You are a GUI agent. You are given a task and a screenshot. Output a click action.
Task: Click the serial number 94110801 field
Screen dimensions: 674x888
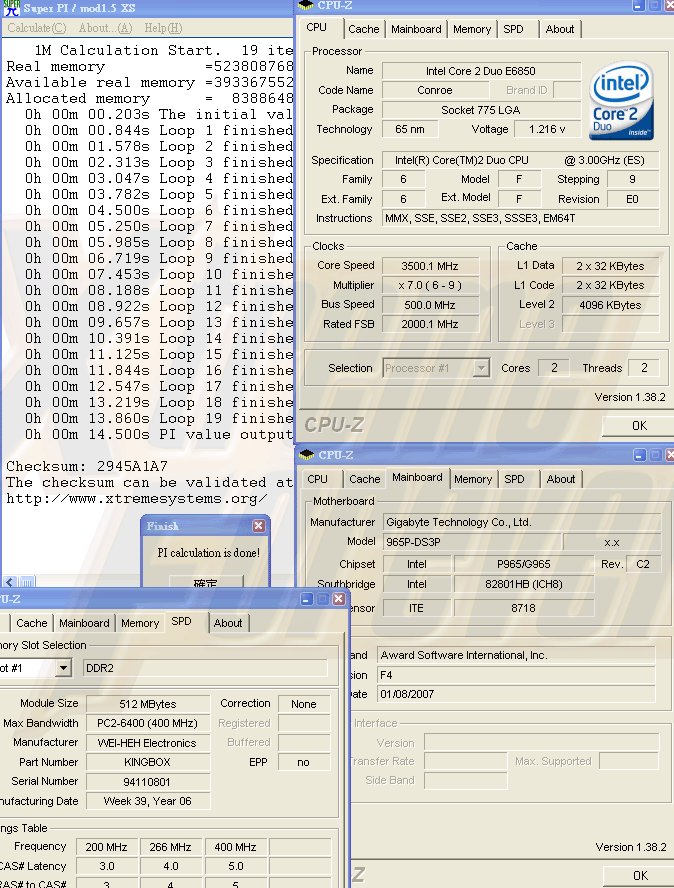click(x=148, y=782)
